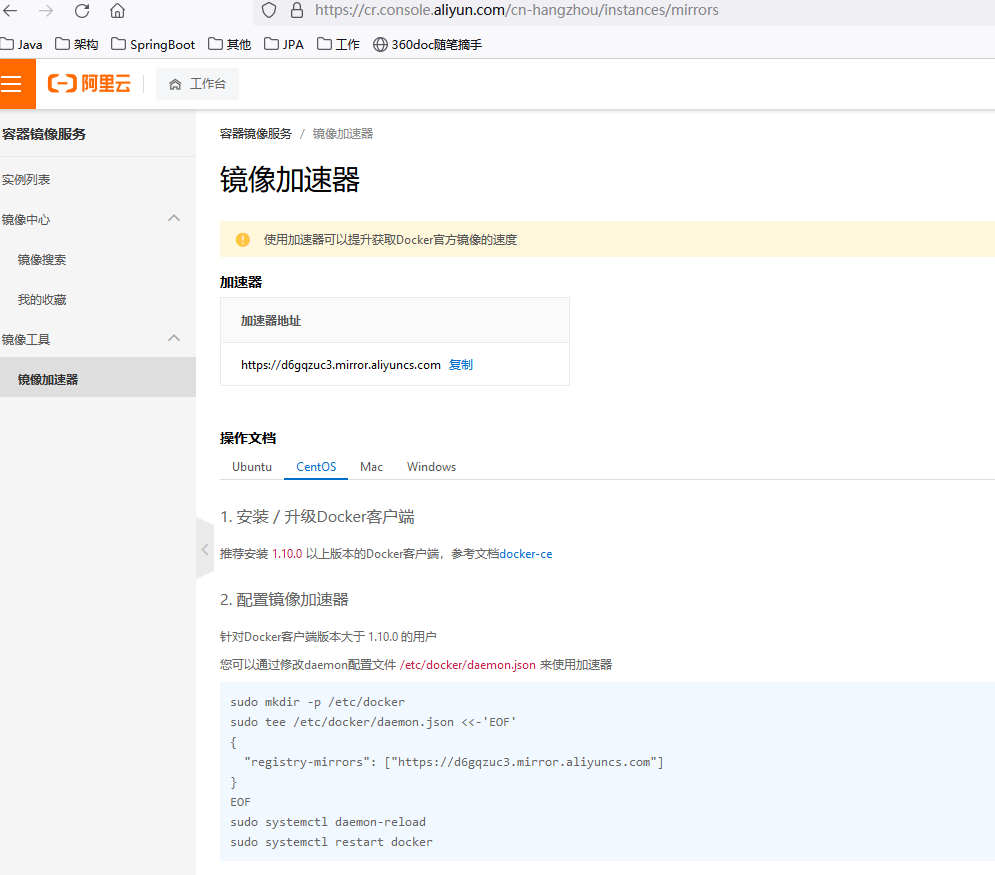Click the 容器镜像服务 breadcrumb link
The height and width of the screenshot is (875, 995).
(x=256, y=134)
